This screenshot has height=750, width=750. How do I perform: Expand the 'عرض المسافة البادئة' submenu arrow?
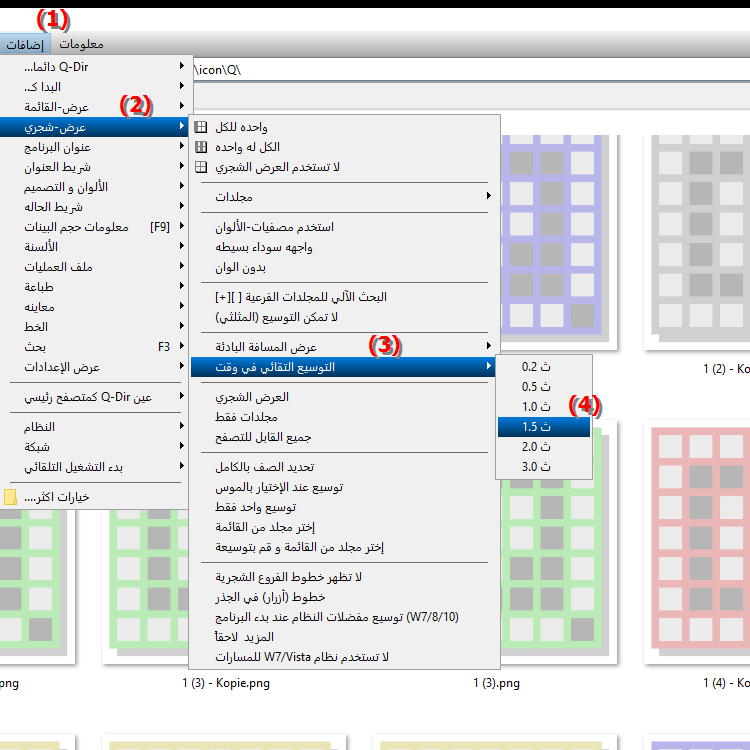[488, 345]
